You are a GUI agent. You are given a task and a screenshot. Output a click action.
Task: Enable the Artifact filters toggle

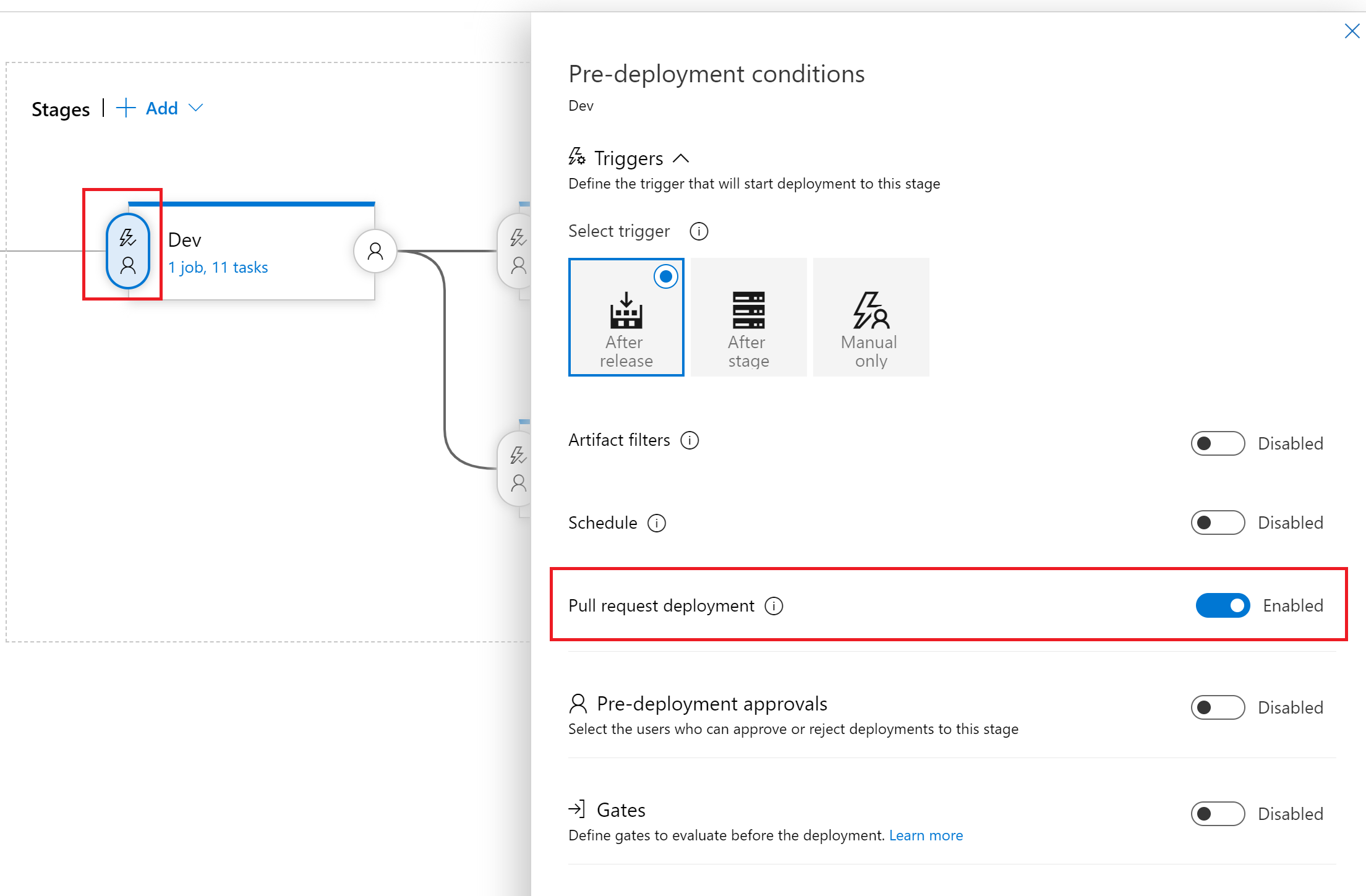pos(1218,443)
